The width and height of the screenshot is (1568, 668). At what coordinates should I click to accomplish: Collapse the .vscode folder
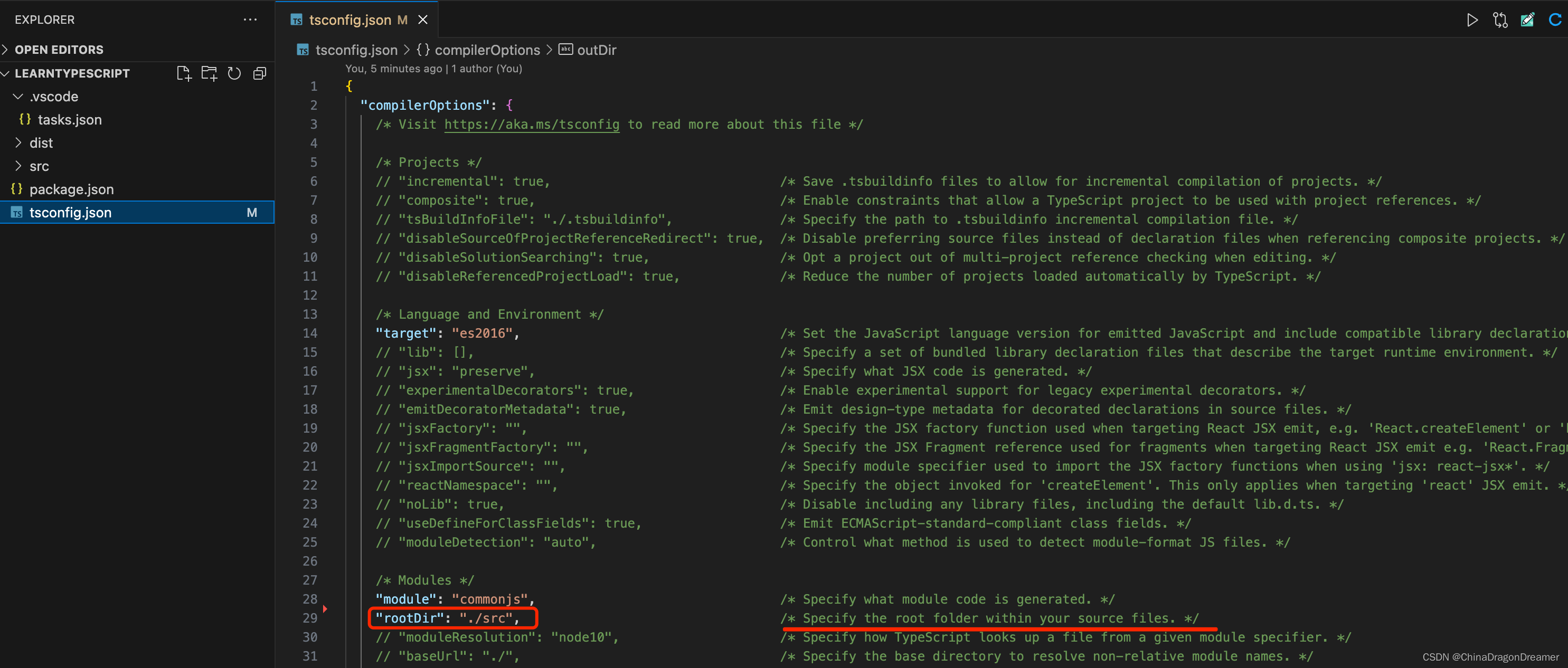point(18,96)
